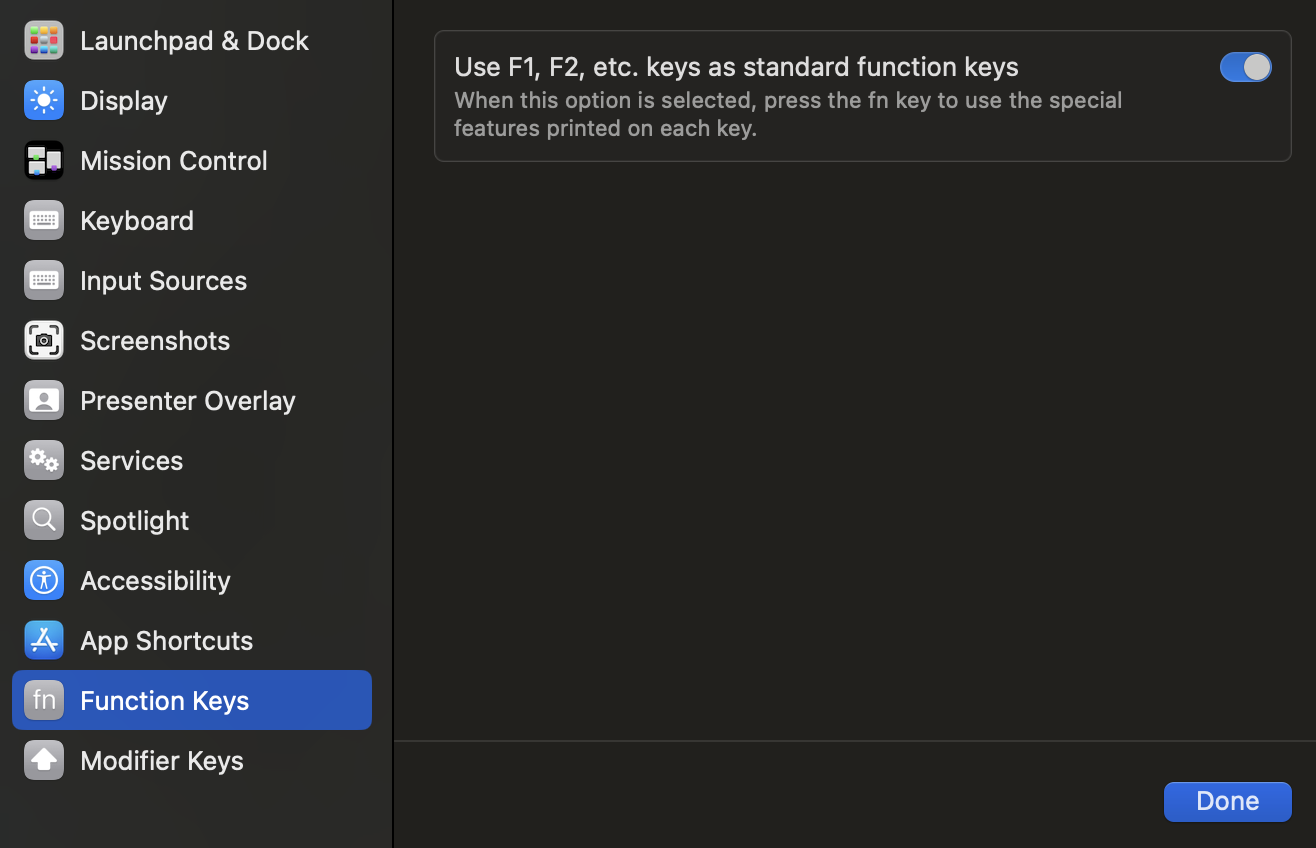Select the Function Keys sidebar item
The image size is (1316, 848).
click(192, 700)
